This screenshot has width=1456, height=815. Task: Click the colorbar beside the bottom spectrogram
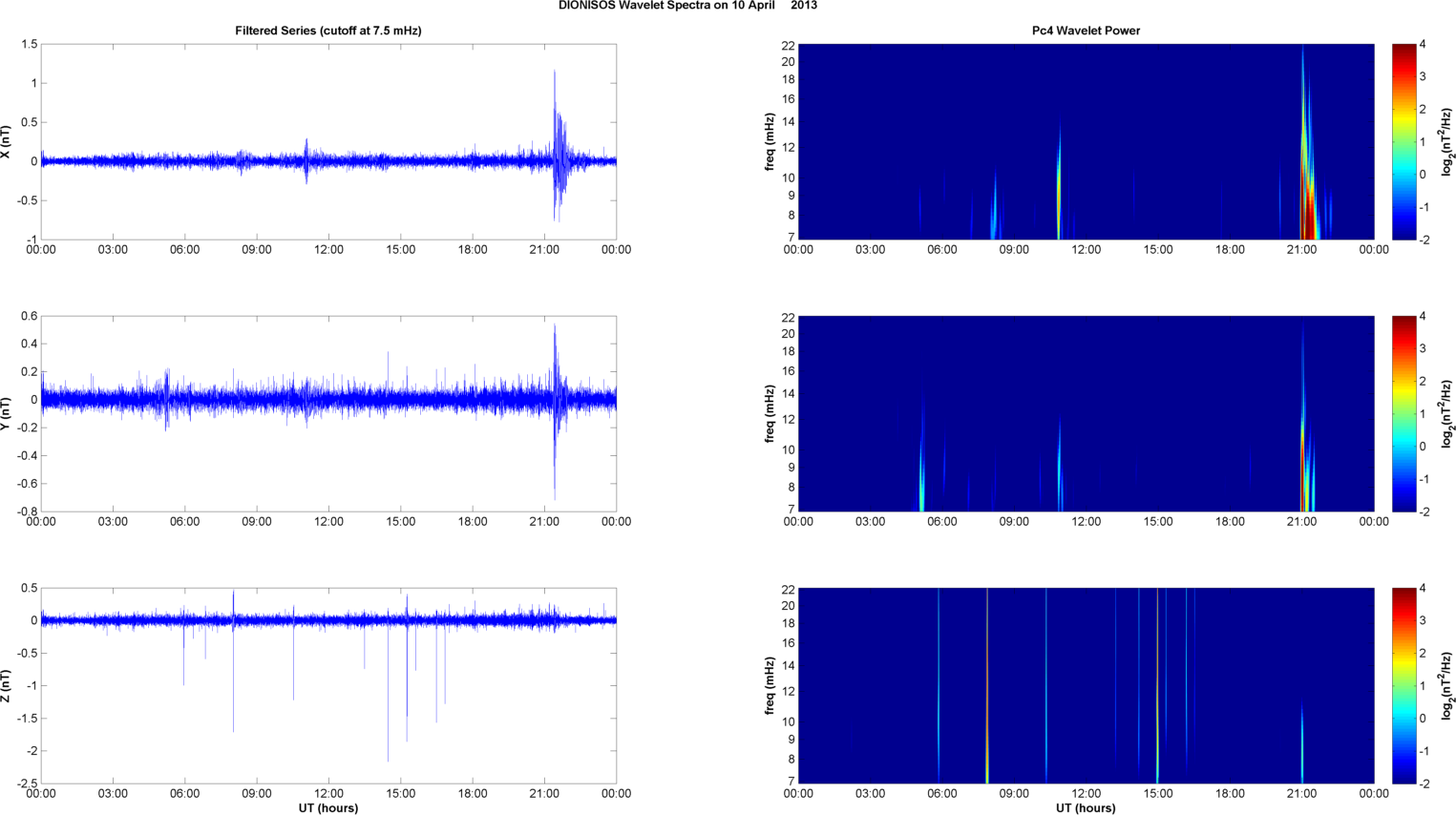pos(1403,685)
